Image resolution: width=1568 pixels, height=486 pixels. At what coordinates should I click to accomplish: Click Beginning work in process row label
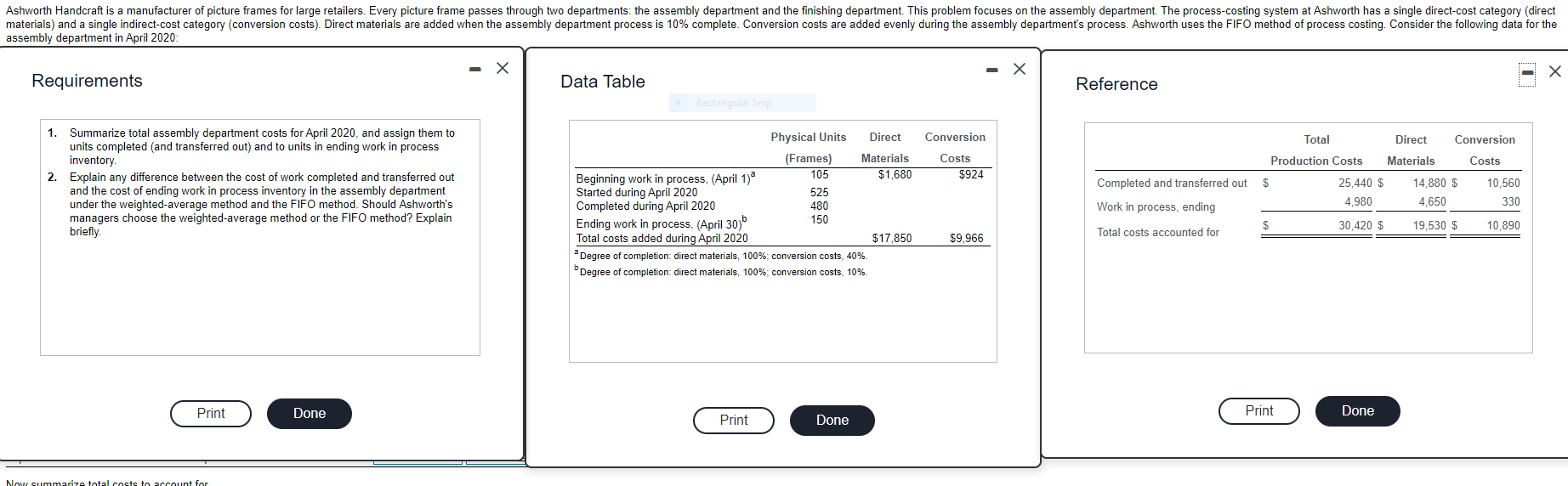(666, 178)
